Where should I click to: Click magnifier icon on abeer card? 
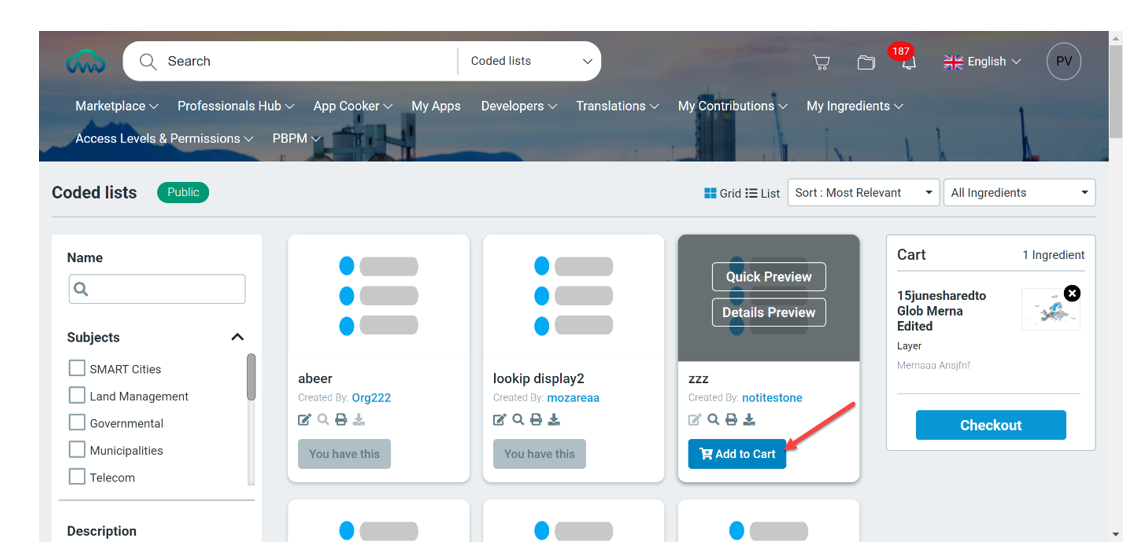pyautogui.click(x=323, y=419)
